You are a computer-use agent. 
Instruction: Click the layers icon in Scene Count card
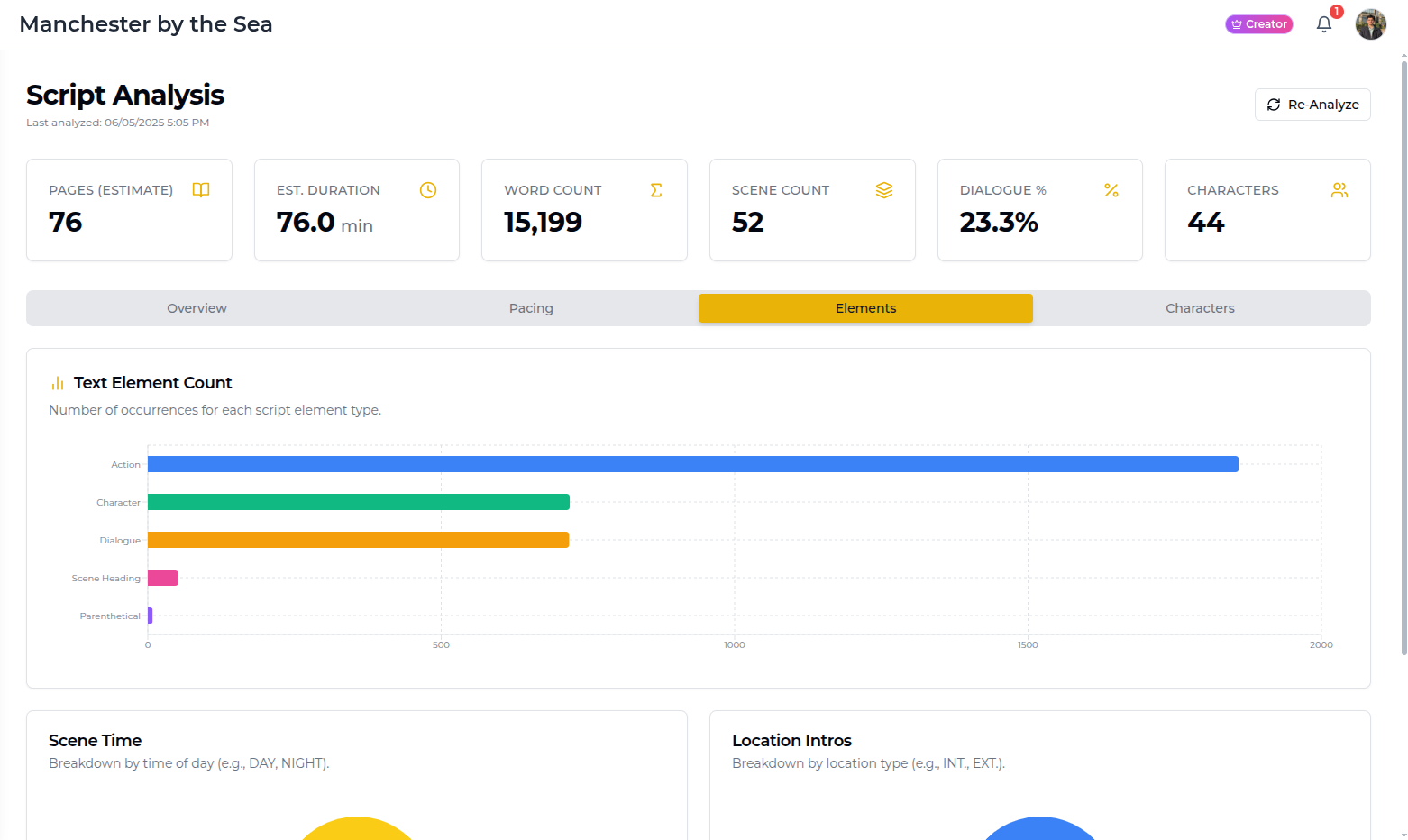(x=884, y=190)
